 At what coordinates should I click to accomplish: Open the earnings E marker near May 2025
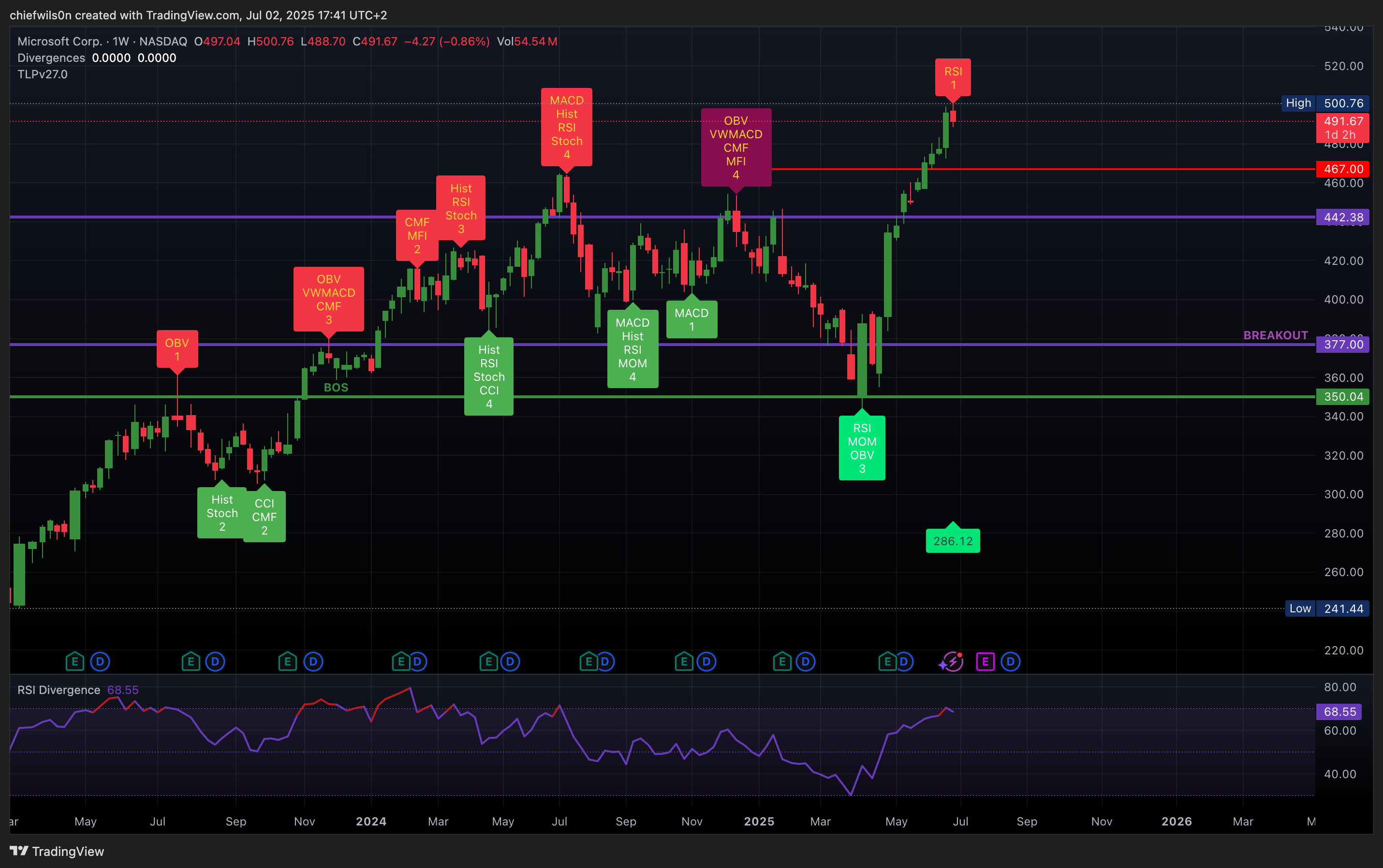(887, 662)
